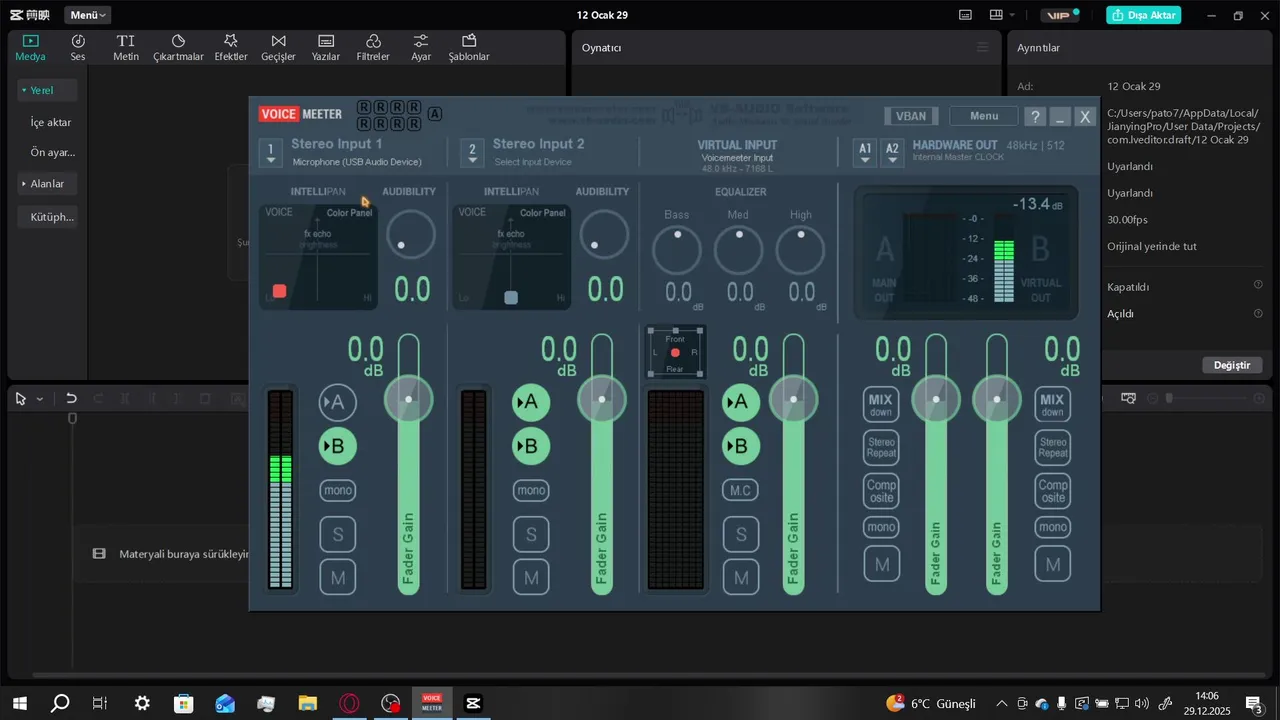
Task: Mute Stereo Input 1 with M button
Action: click(x=338, y=577)
